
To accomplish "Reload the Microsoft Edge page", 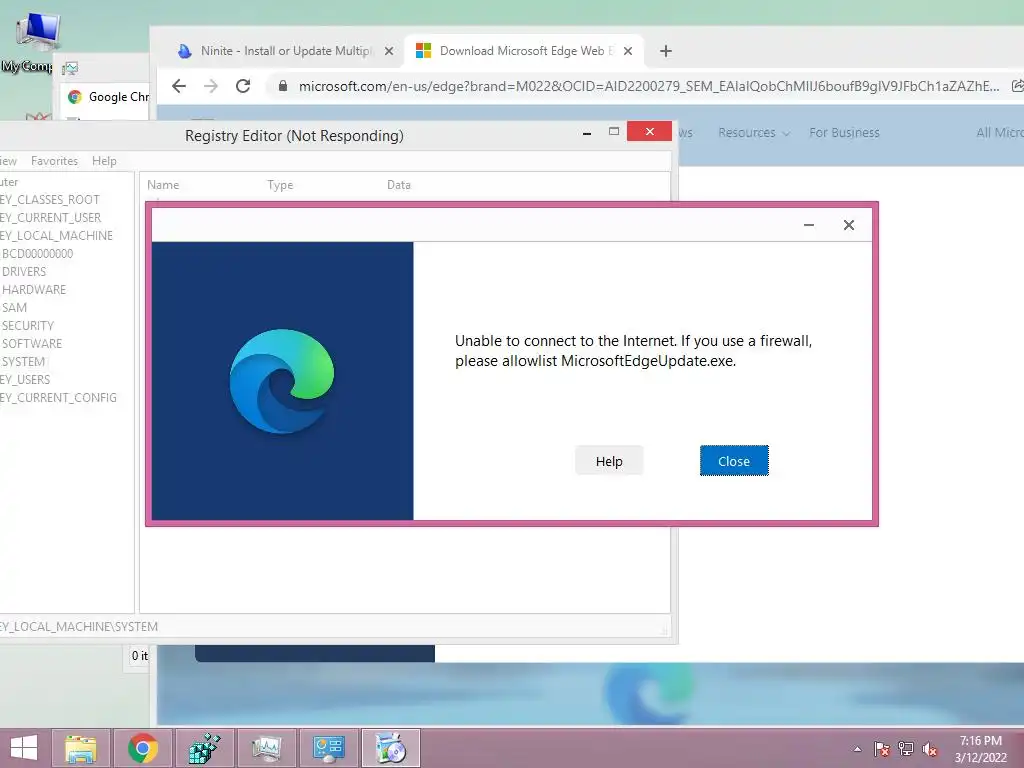I will click(x=243, y=86).
